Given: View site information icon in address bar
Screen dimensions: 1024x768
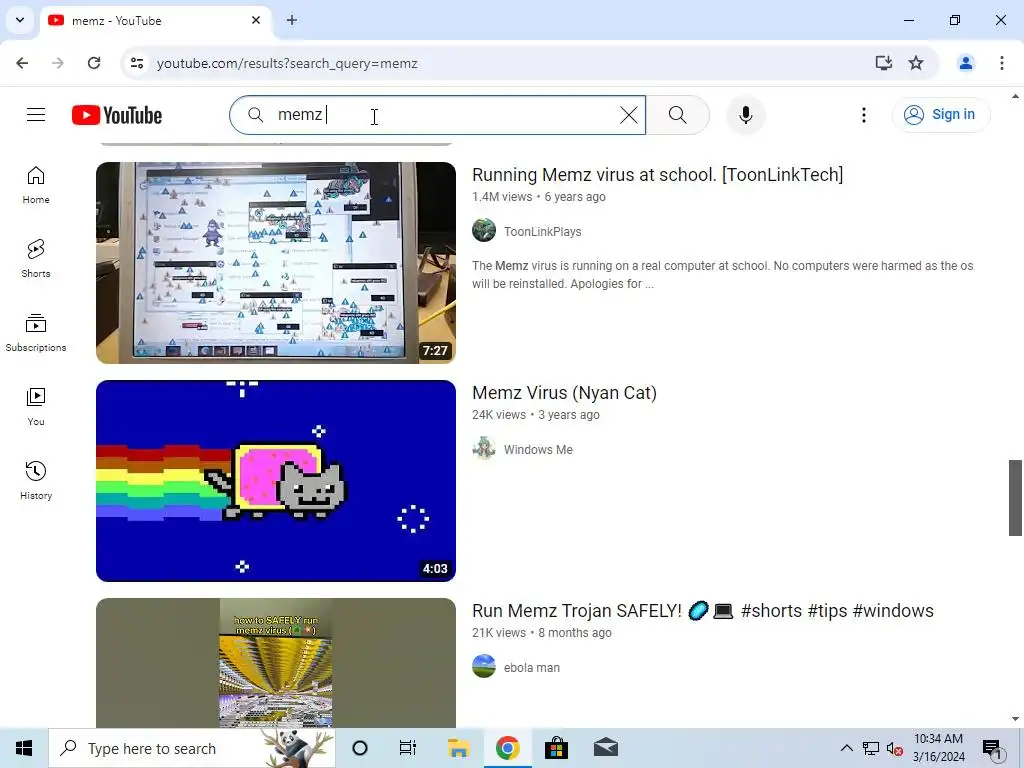Looking at the screenshot, I should (x=136, y=63).
